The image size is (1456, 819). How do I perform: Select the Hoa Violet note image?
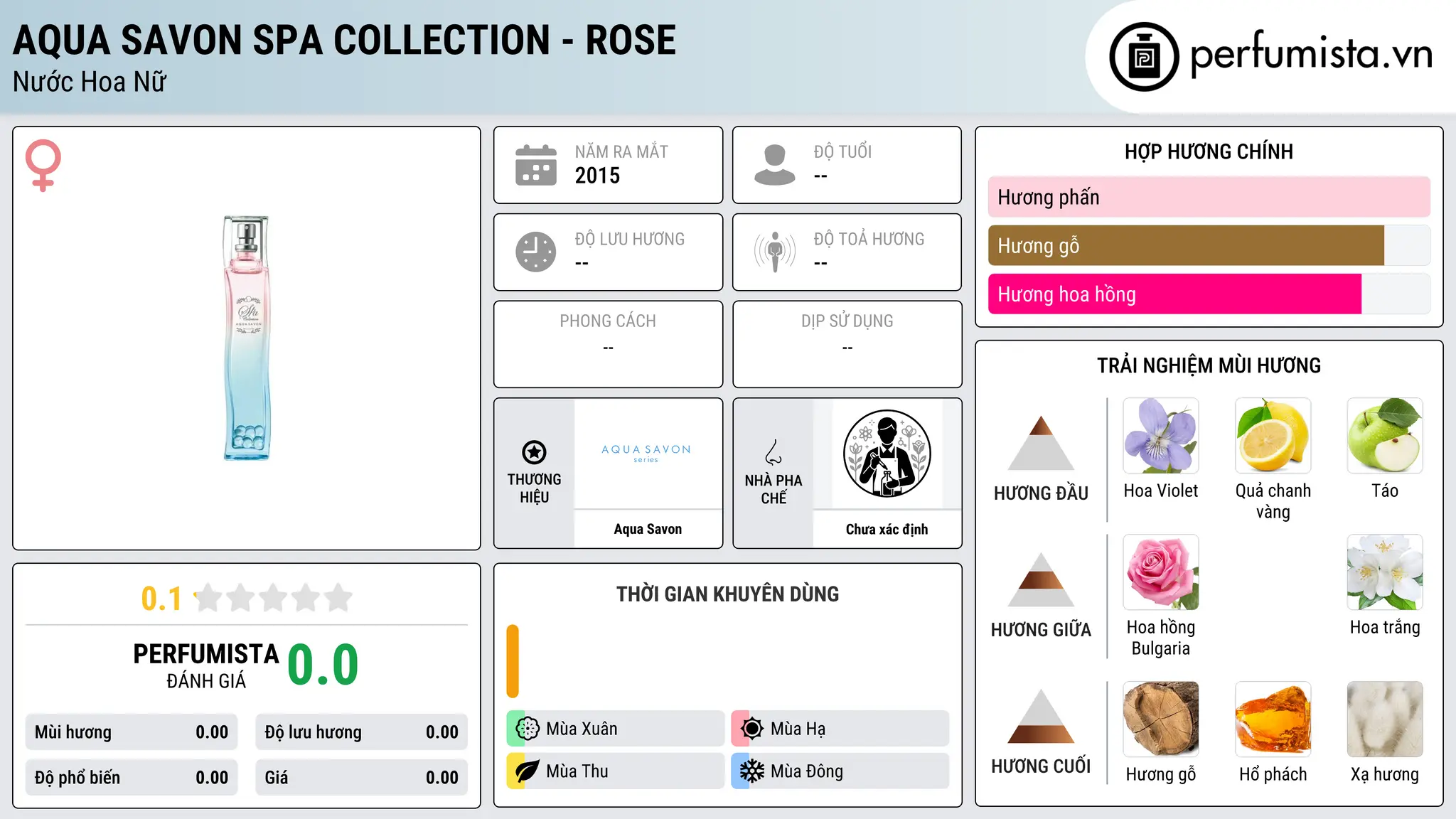point(1161,436)
